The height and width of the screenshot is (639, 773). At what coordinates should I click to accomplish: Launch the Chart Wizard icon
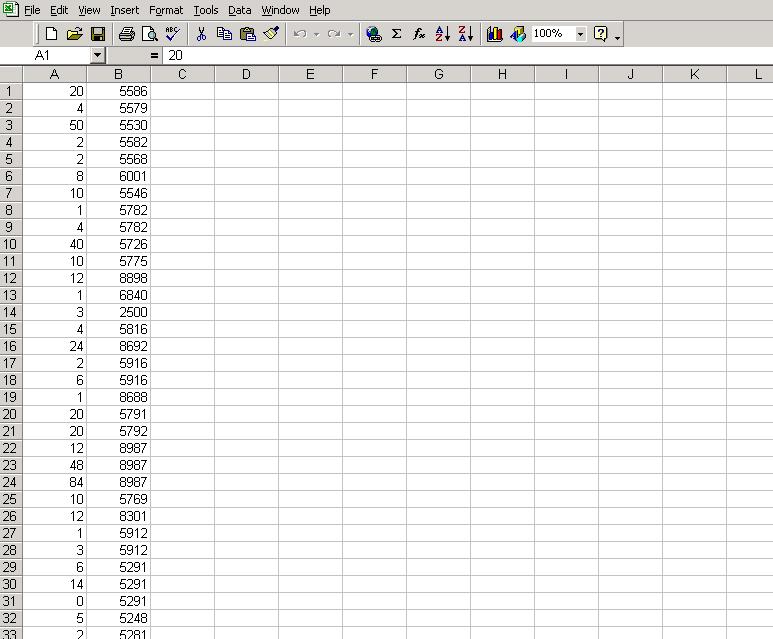tap(494, 34)
